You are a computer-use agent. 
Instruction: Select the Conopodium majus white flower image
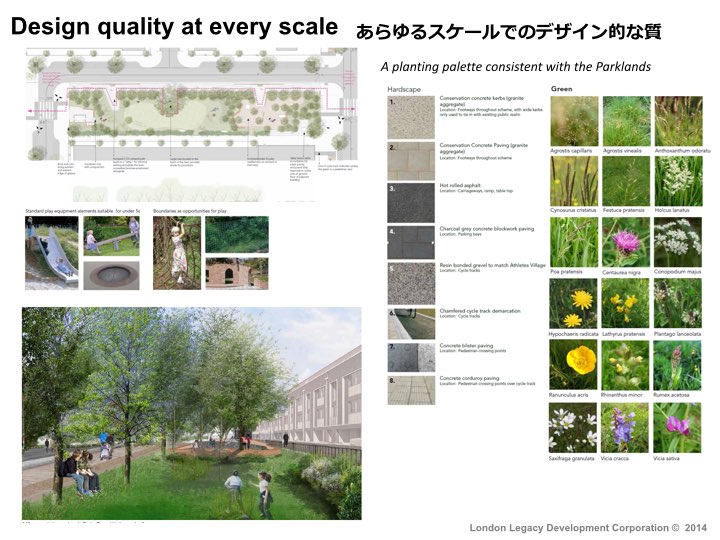[677, 242]
